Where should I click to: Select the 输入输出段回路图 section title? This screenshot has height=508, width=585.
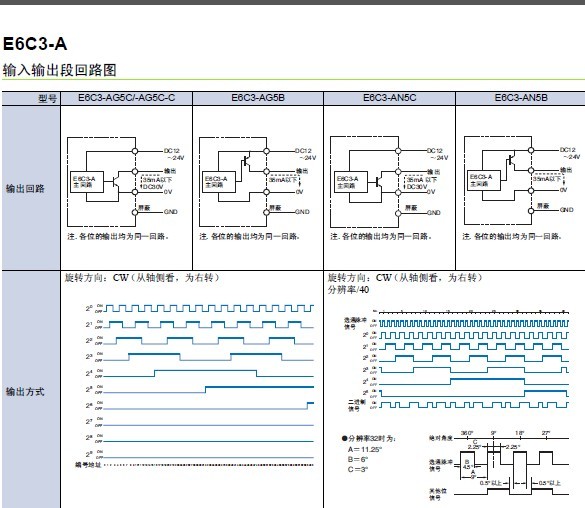[x=59, y=70]
